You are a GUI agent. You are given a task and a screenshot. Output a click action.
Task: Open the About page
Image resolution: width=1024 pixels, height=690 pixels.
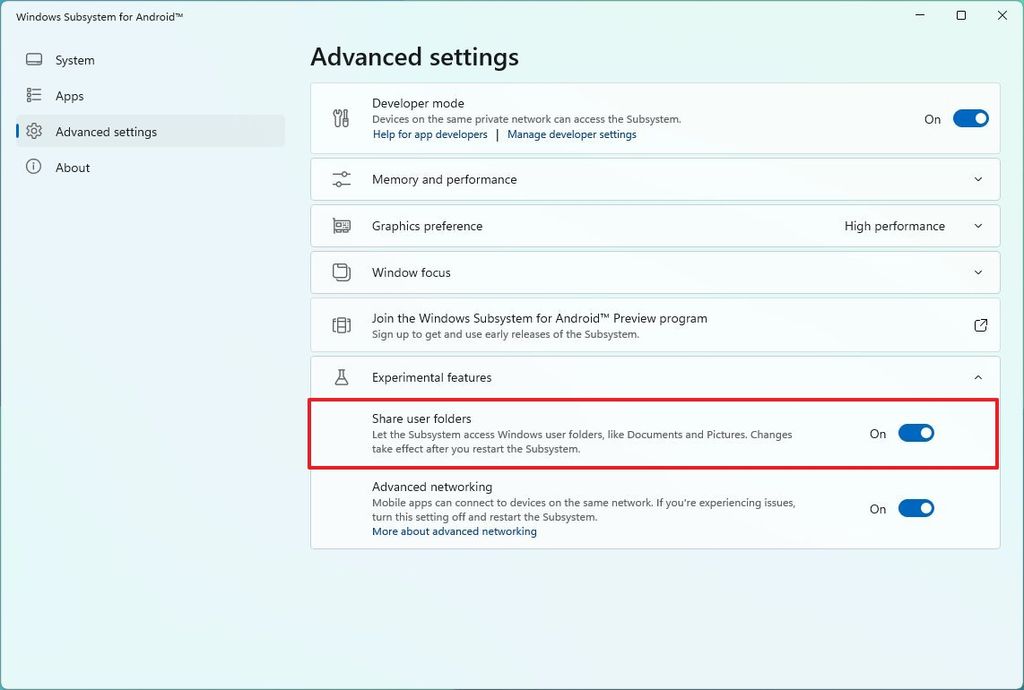pos(71,167)
